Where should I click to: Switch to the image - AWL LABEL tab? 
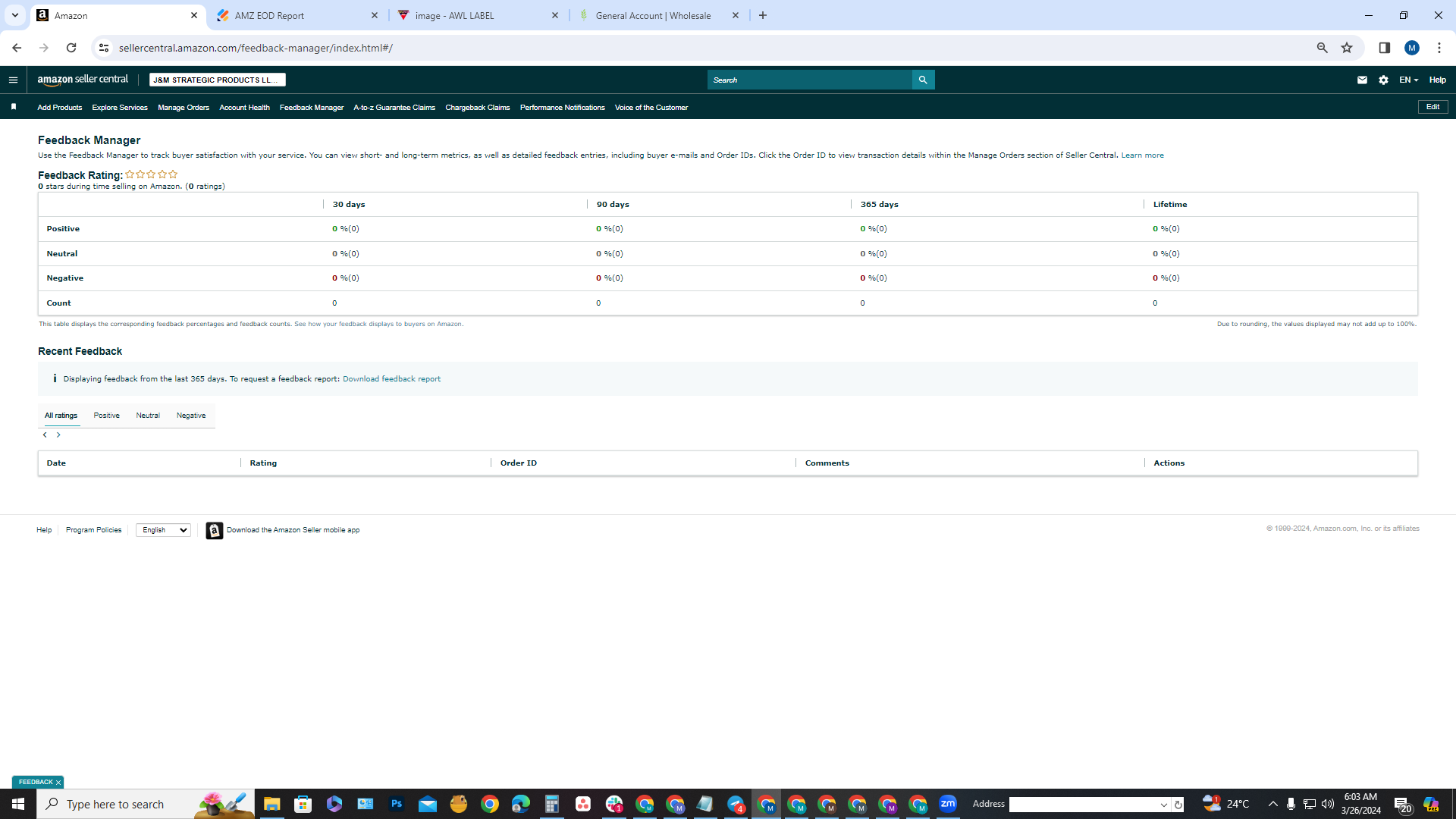click(479, 15)
